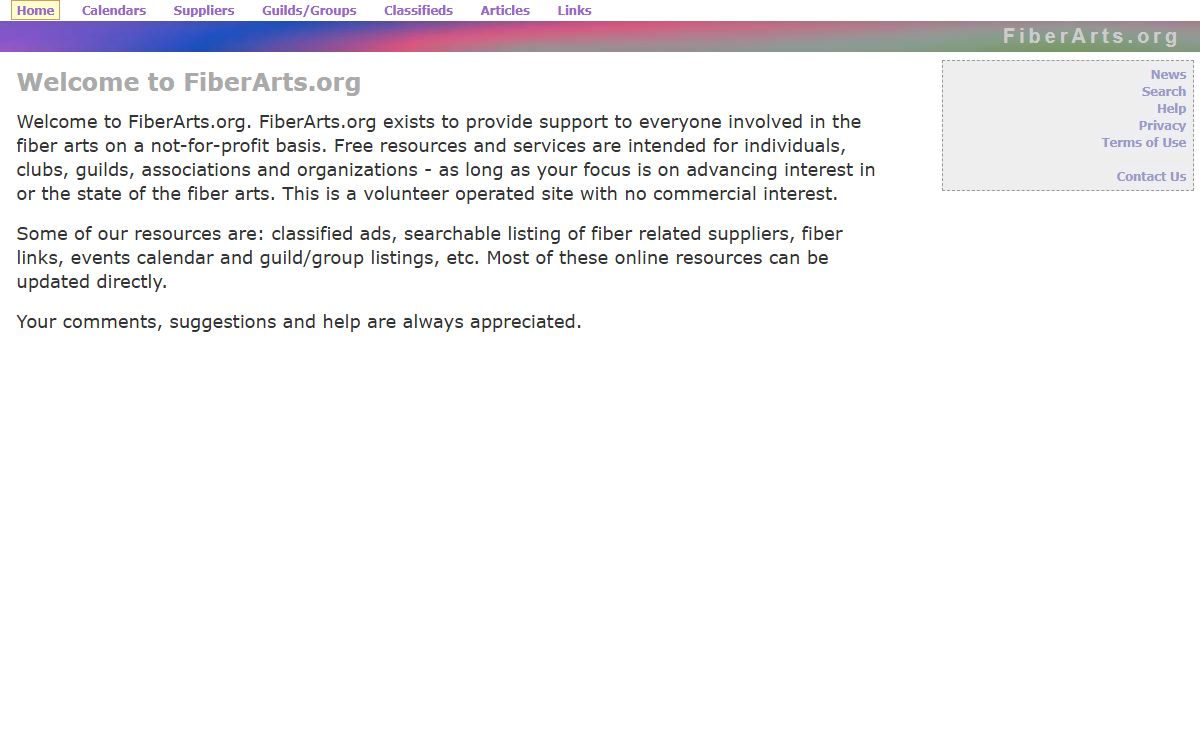This screenshot has height=740, width=1200.
Task: Open the Links menu item
Action: coord(574,11)
